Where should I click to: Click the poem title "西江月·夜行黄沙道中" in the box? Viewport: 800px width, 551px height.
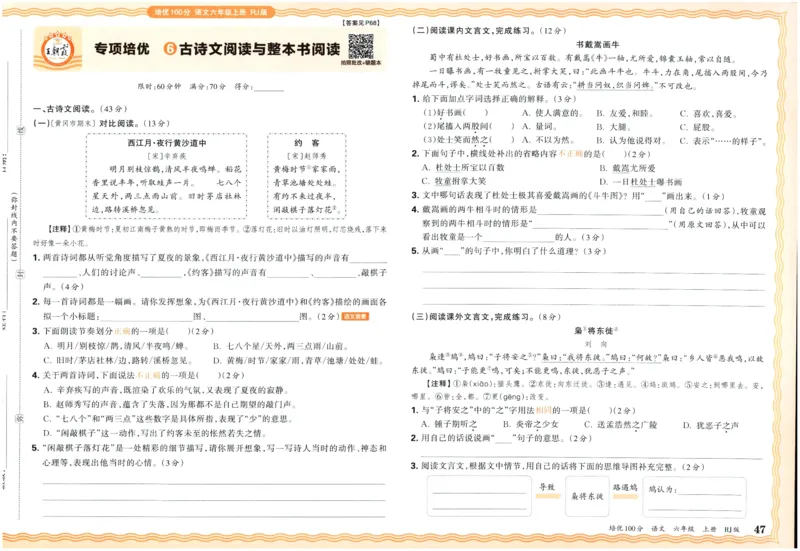[x=167, y=143]
